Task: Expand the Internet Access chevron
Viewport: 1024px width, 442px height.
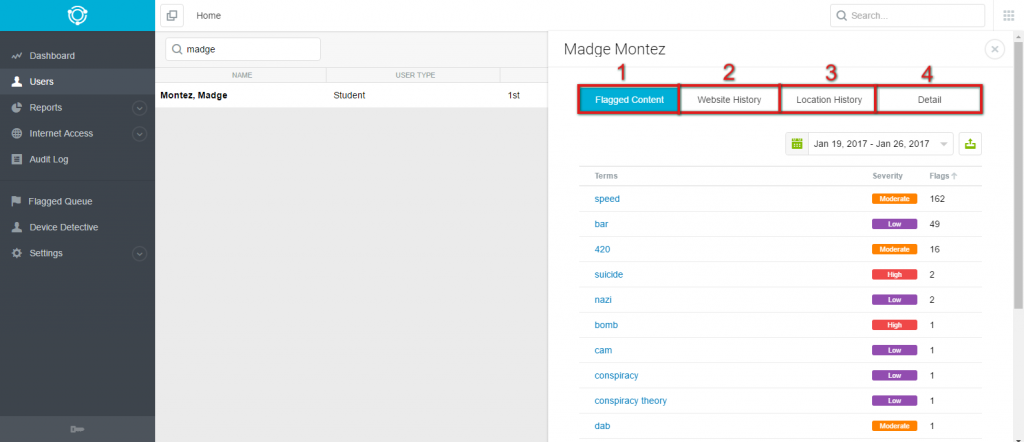Action: tap(139, 134)
